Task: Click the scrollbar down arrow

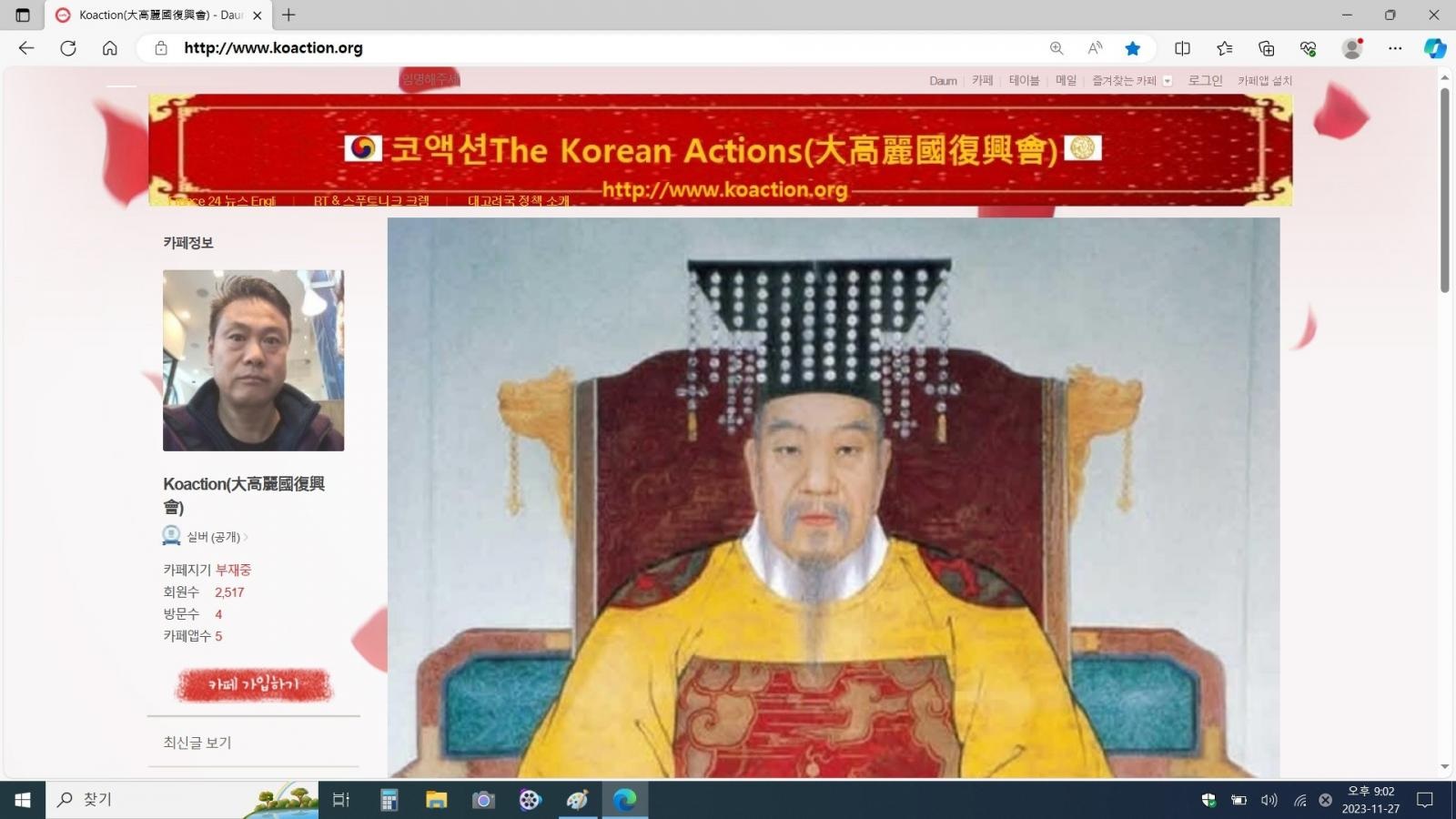Action: pos(1444,767)
